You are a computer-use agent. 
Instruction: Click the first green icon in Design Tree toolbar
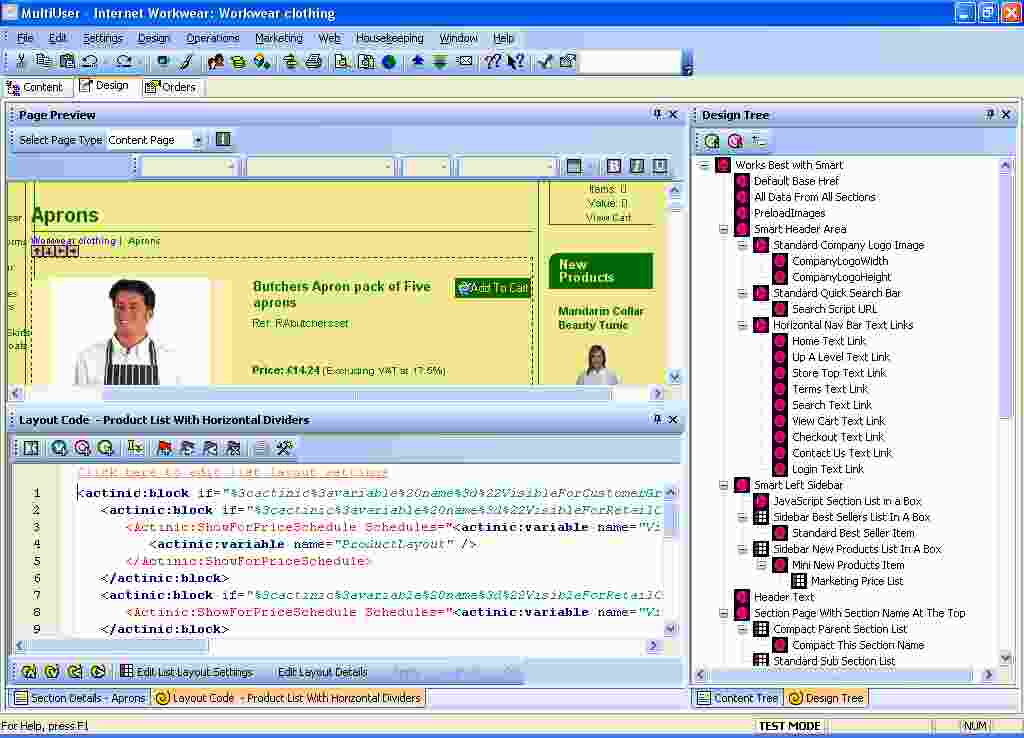(712, 141)
